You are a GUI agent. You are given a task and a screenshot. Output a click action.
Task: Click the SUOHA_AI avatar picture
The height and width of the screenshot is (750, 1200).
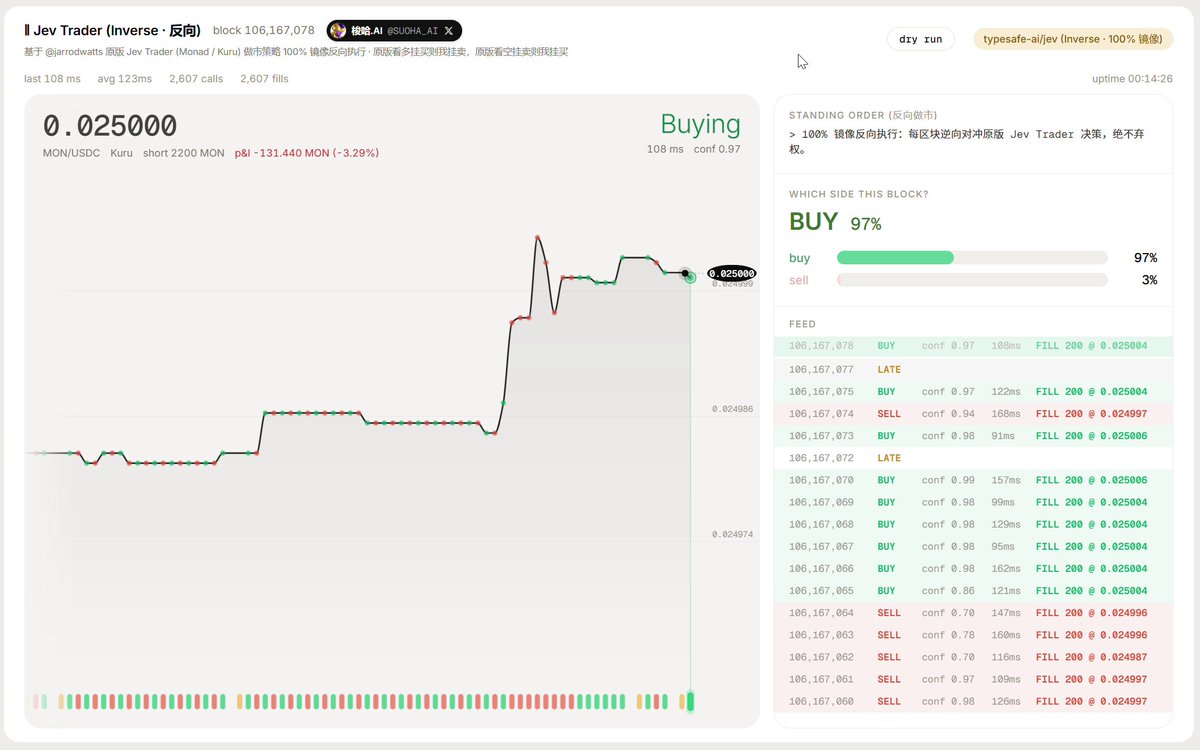(338, 31)
